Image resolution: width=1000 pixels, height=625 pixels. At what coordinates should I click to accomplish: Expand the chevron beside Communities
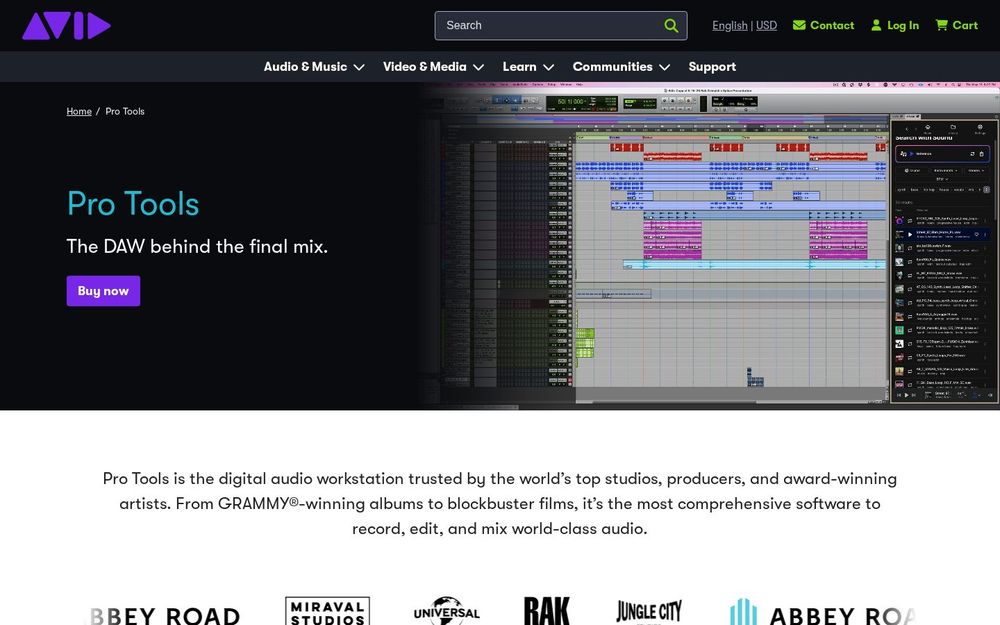coord(665,68)
